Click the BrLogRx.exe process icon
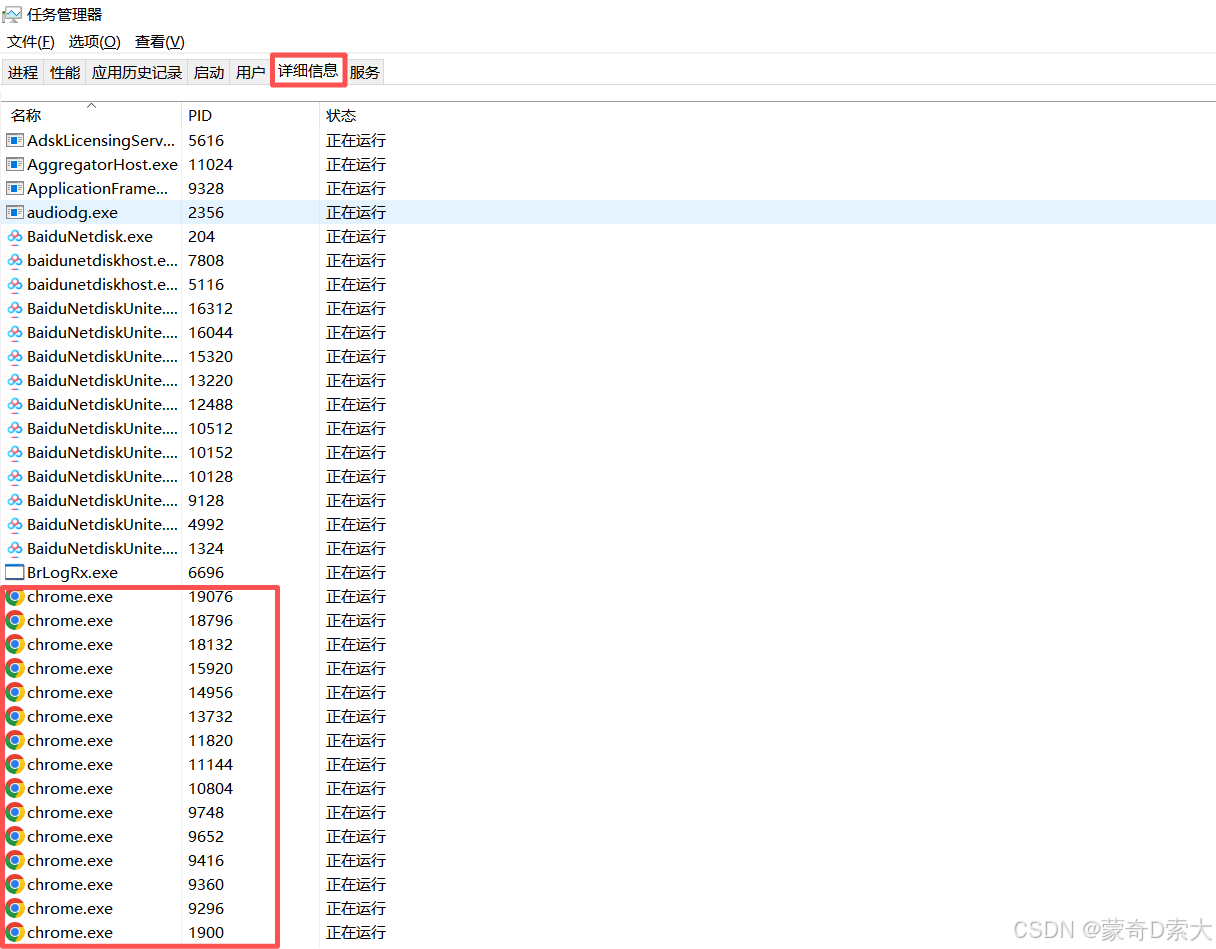 click(15, 572)
